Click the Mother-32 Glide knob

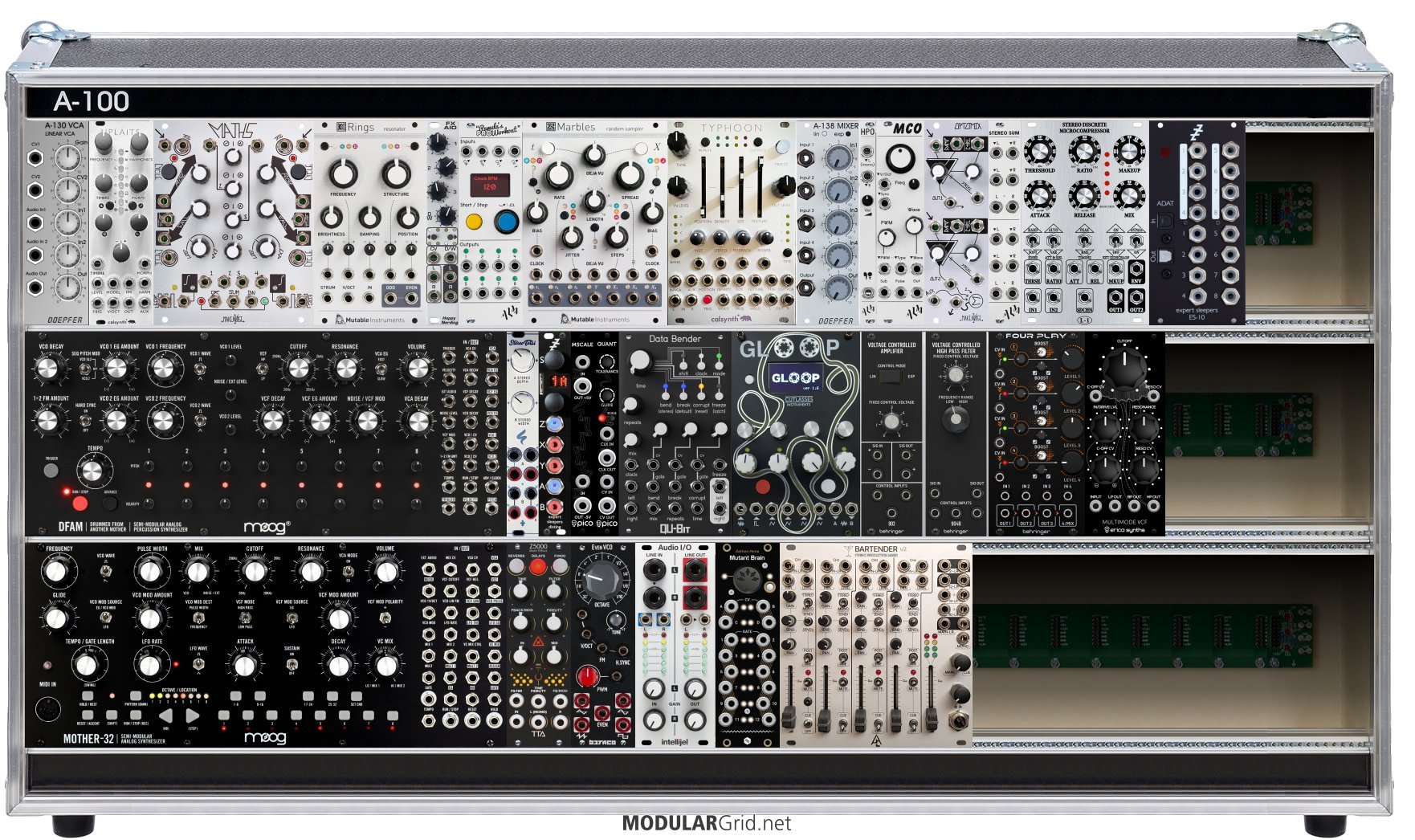[55, 618]
